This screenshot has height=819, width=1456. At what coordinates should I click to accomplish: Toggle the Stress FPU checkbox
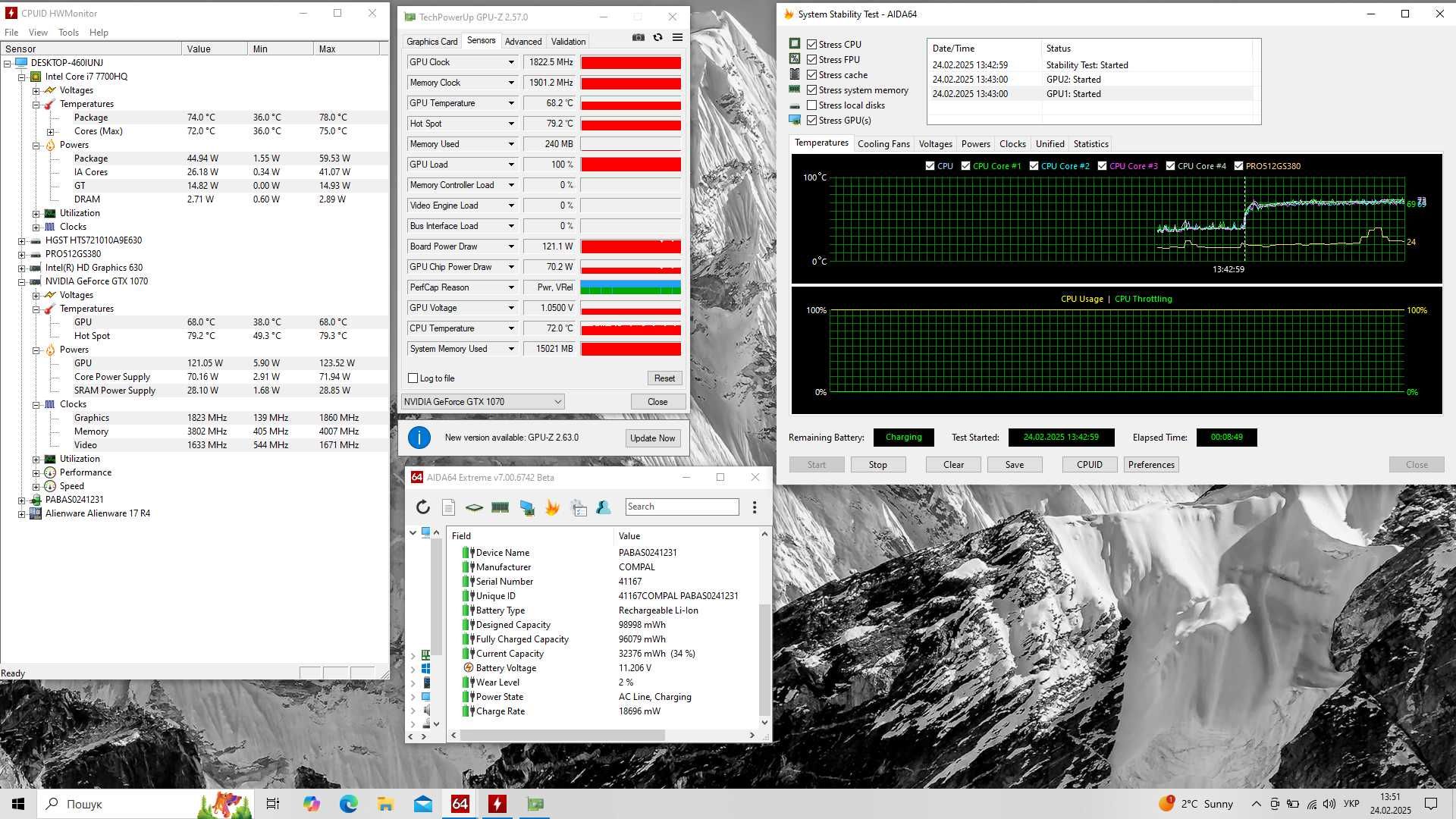pyautogui.click(x=812, y=60)
